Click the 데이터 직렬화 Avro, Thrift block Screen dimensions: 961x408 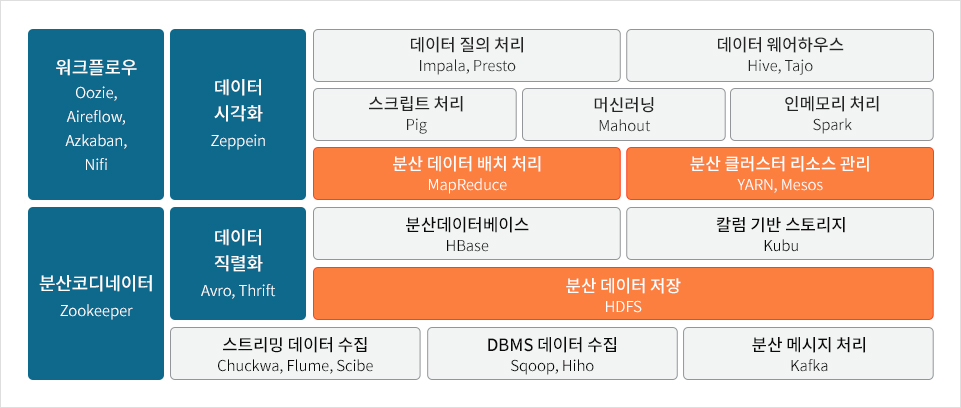tap(238, 263)
